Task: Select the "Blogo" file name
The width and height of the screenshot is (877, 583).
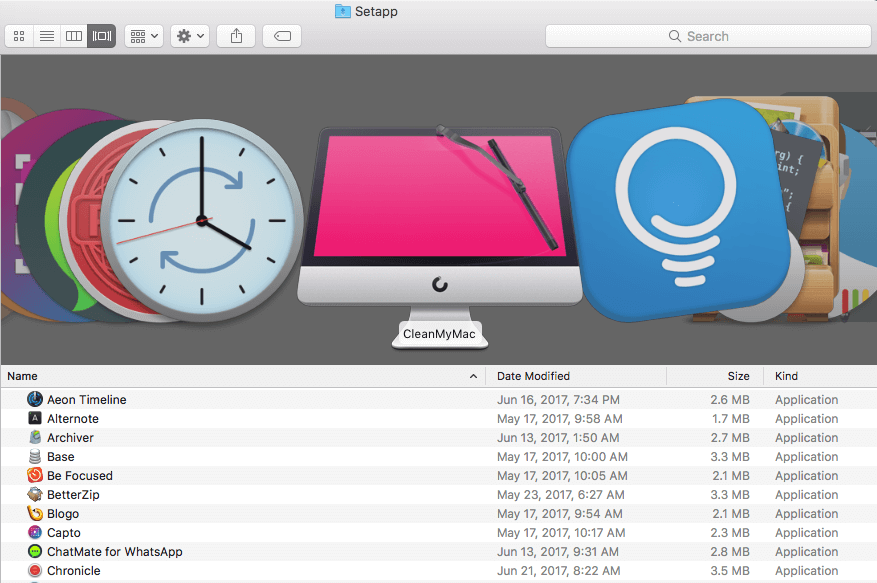Action: [x=63, y=514]
